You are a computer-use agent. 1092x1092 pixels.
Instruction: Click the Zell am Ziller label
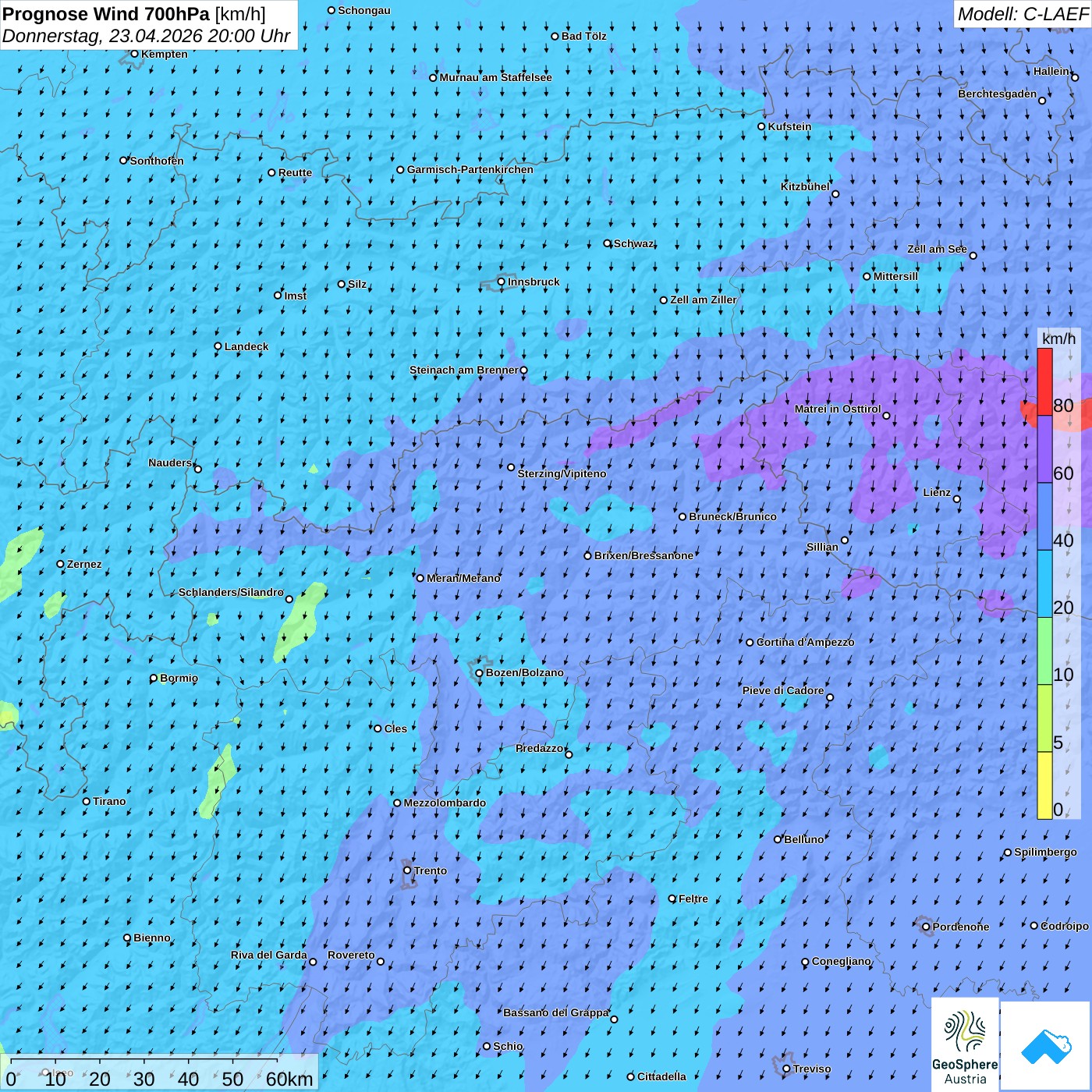(x=703, y=300)
